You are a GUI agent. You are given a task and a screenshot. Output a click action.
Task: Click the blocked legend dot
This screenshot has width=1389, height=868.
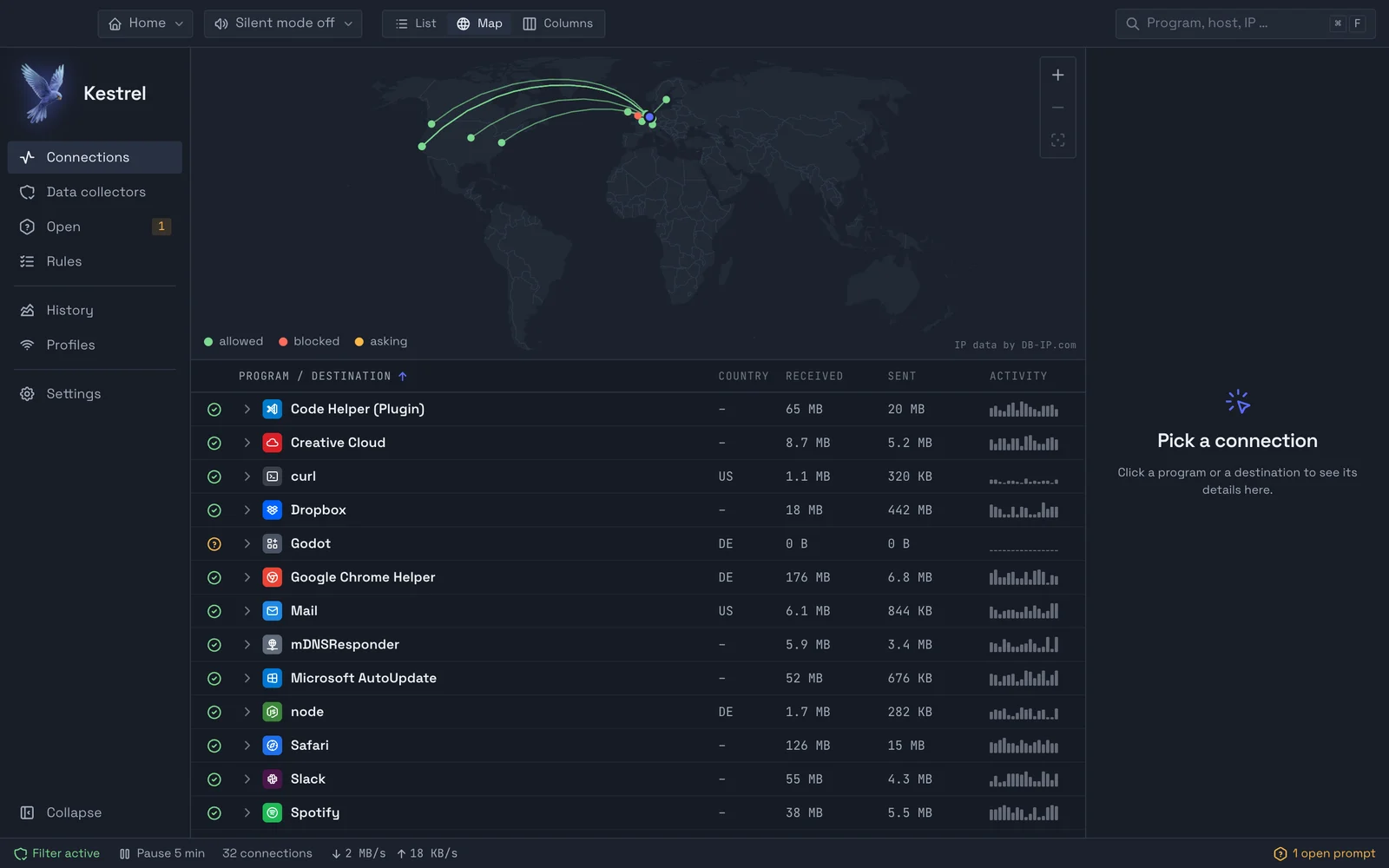[283, 342]
